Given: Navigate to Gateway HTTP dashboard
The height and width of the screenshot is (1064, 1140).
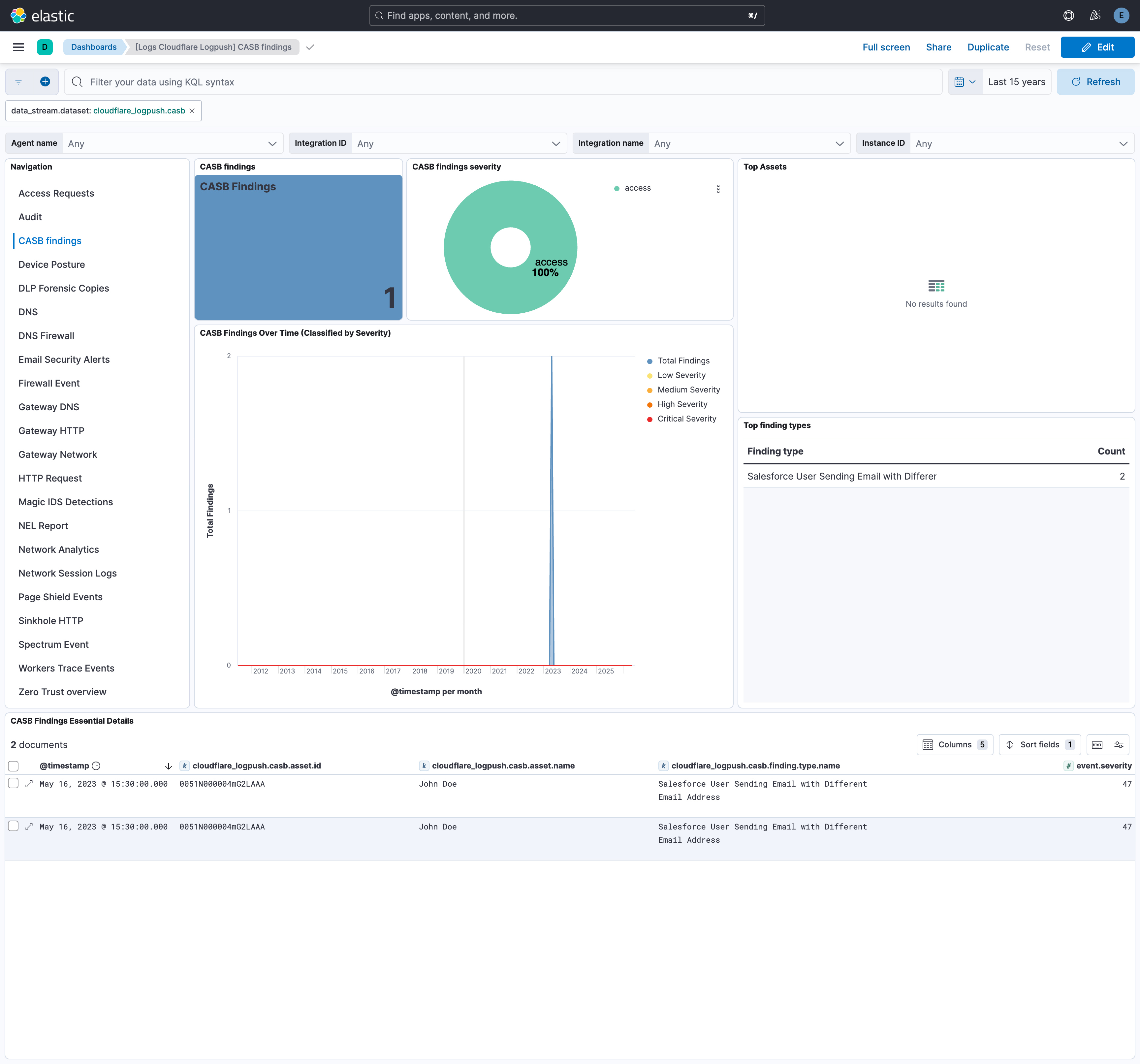Looking at the screenshot, I should (51, 431).
